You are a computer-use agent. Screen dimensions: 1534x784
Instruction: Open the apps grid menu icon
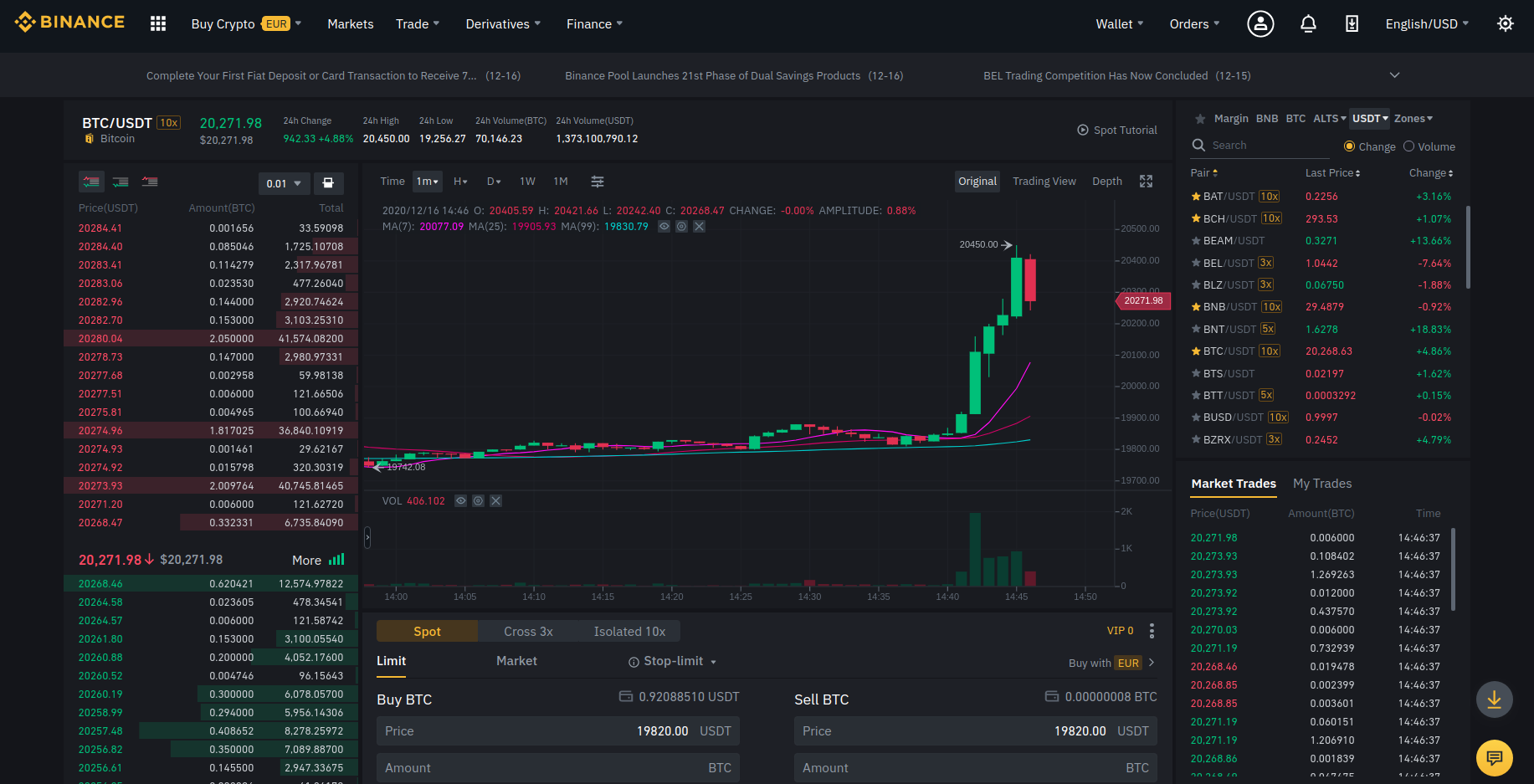point(157,23)
